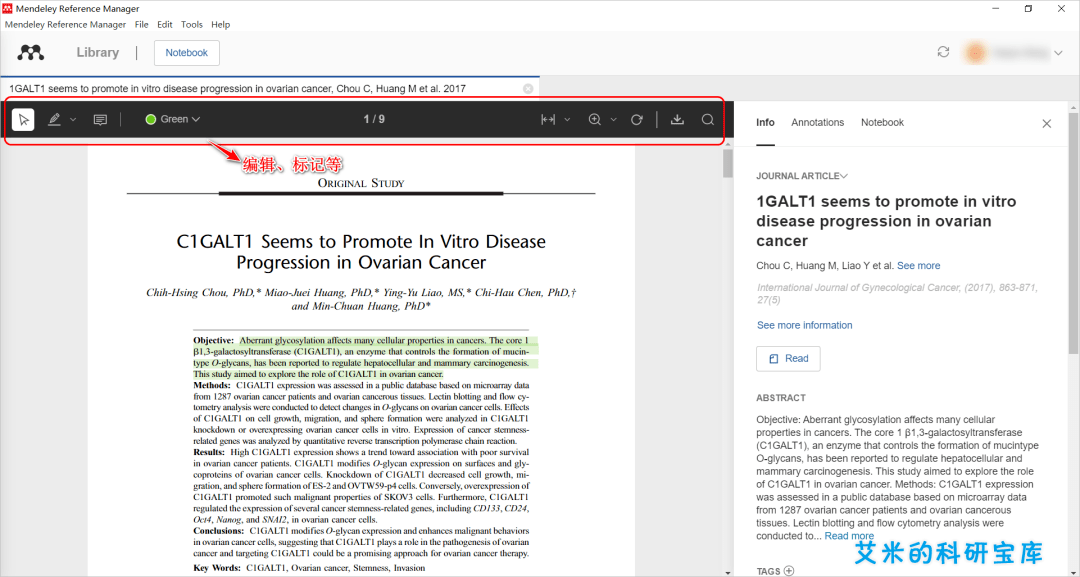The image size is (1080, 577).
Task: Activate the highlighter pen tool
Action: click(x=55, y=120)
